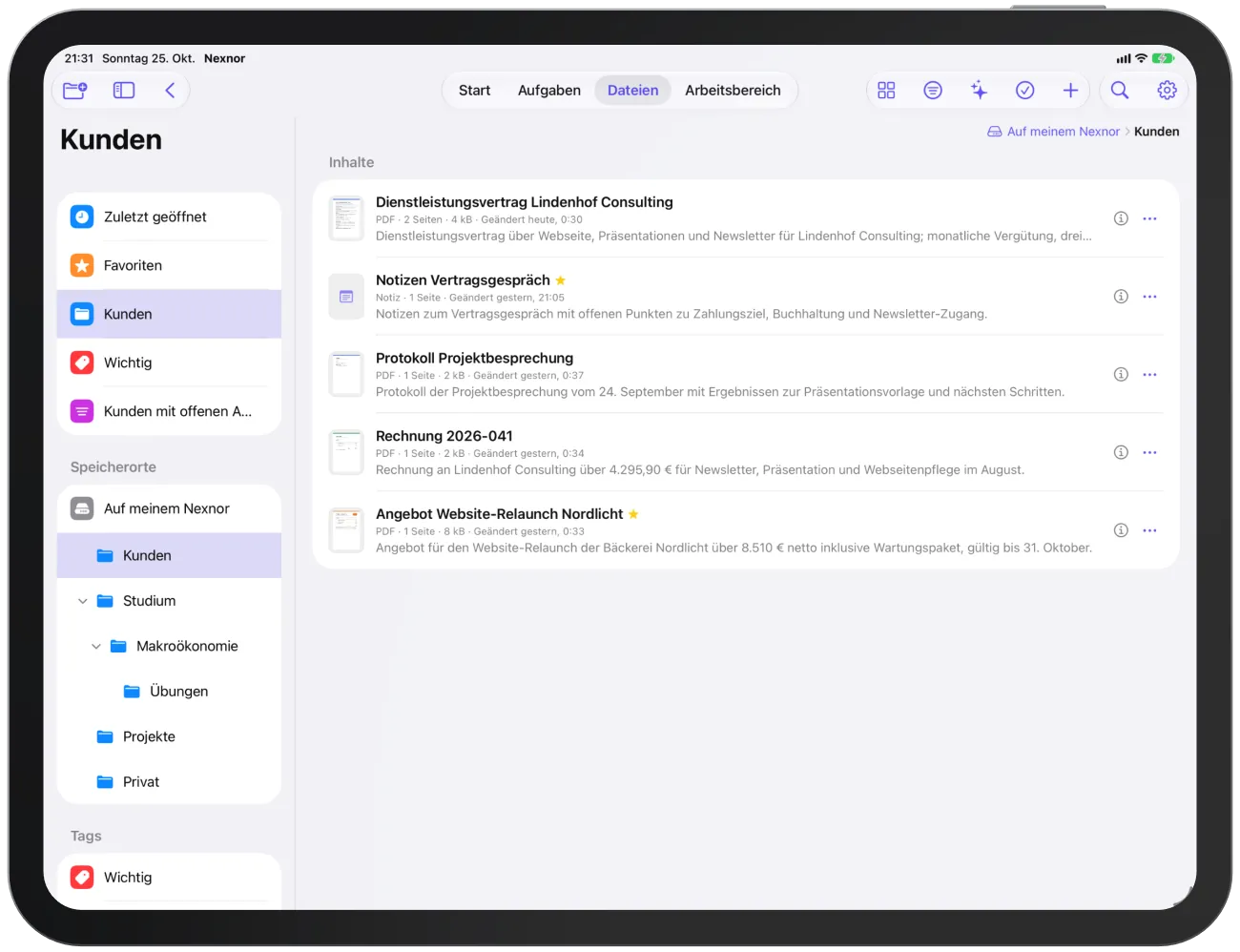Switch to the Start tab
The width and height of the screenshot is (1240, 952).
click(x=474, y=91)
